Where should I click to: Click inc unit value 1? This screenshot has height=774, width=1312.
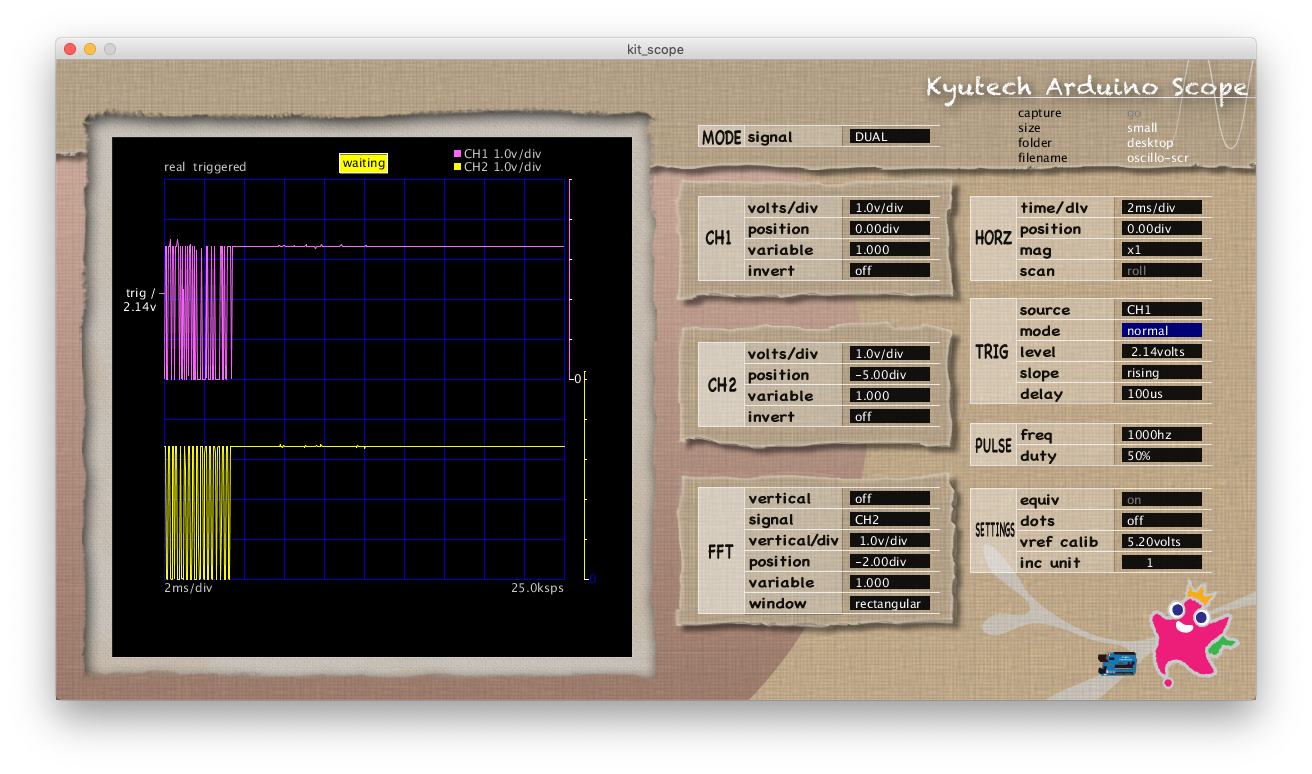1162,563
